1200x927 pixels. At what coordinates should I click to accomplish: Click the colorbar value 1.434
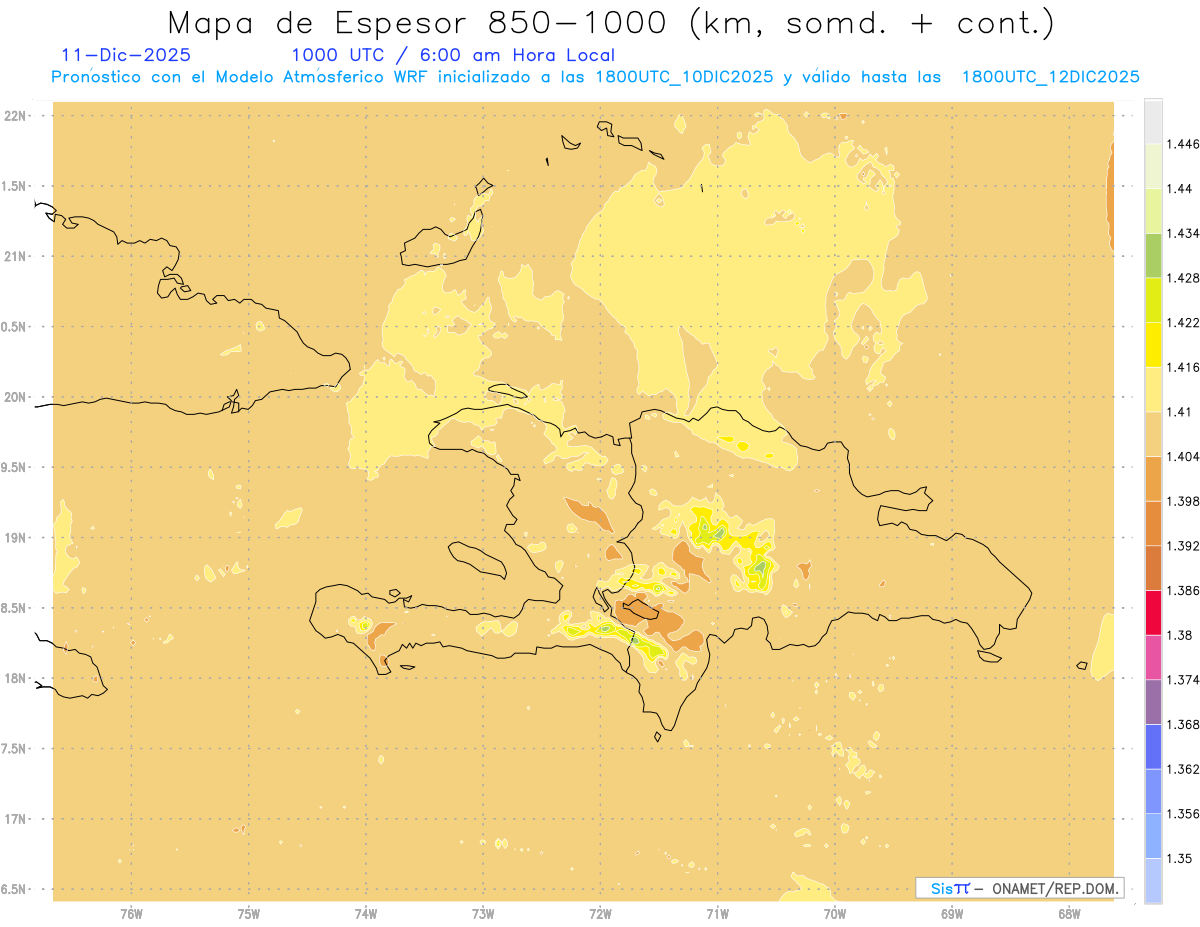coord(1185,233)
